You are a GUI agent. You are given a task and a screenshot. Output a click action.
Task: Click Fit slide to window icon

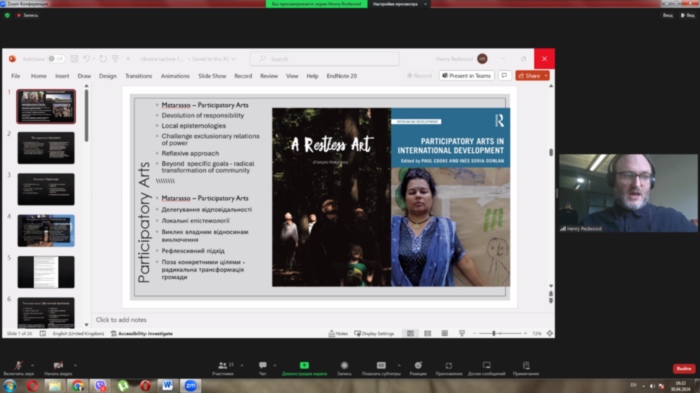[550, 333]
